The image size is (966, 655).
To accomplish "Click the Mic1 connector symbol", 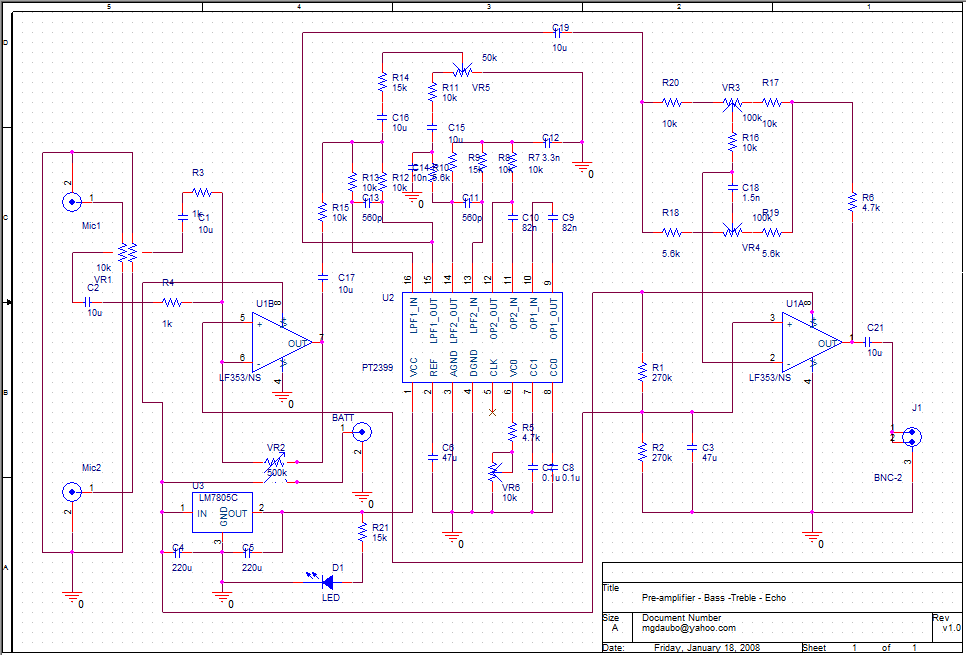I will click(73, 201).
